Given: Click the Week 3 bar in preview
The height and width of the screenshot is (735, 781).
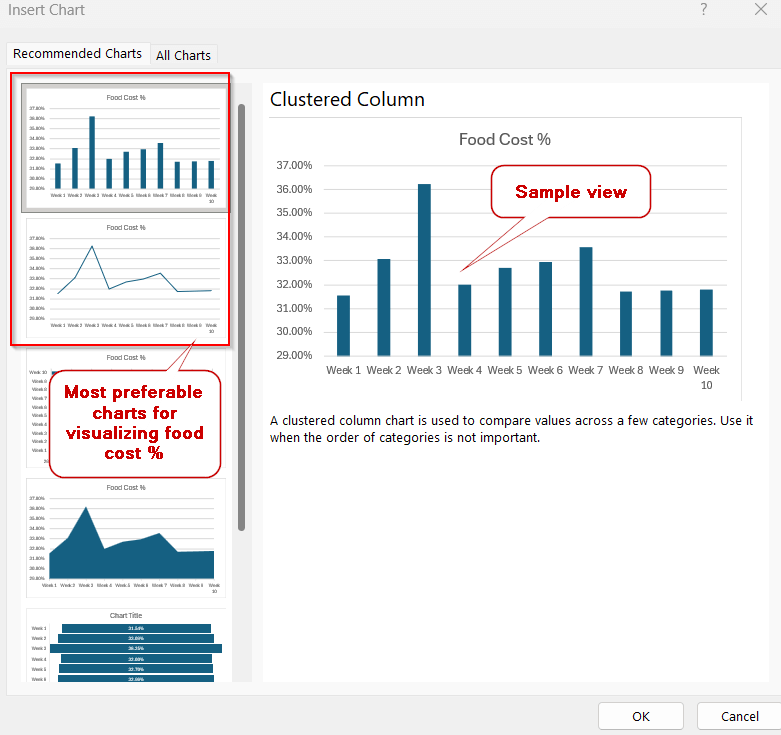Looking at the screenshot, I should point(424,270).
